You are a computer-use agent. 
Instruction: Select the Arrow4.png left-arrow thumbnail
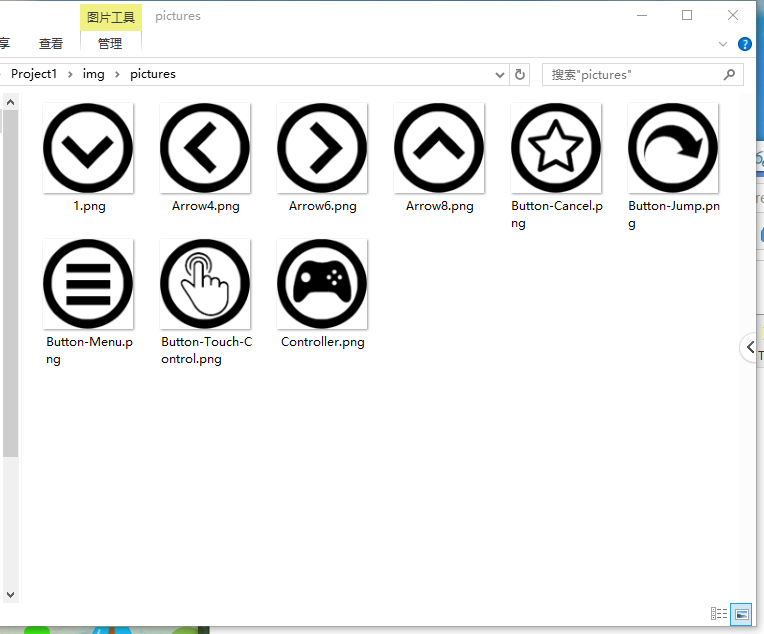coord(205,148)
